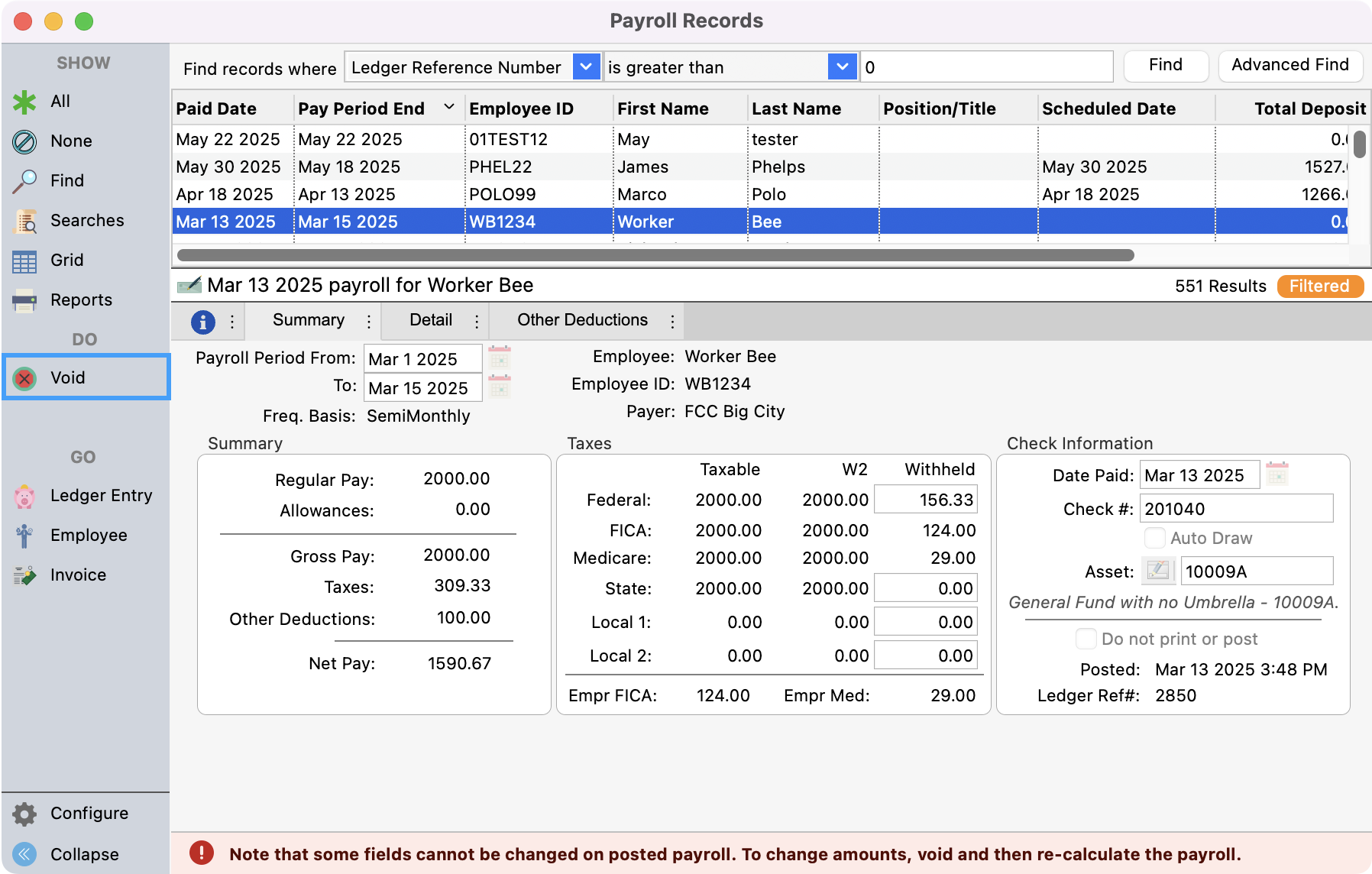Screen dimensions: 1372x874
Task: Open Configure with the gear icon
Action: point(26,813)
